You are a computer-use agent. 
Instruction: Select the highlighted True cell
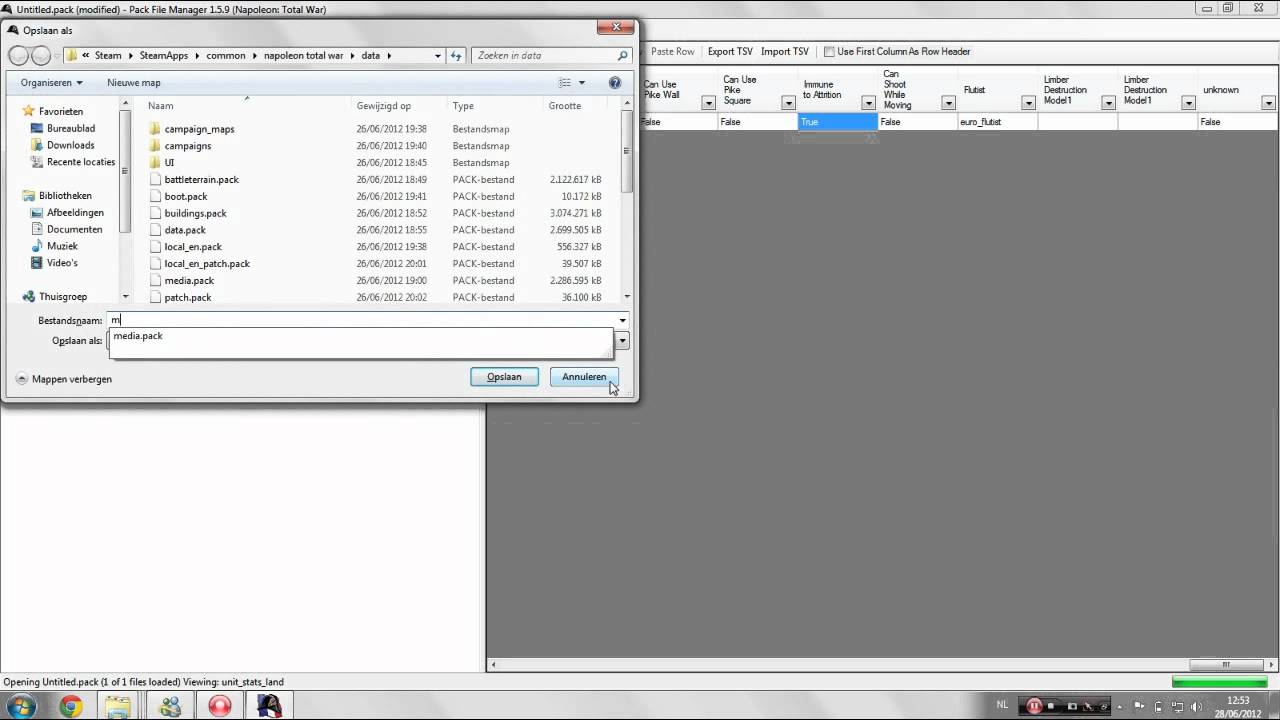838,122
